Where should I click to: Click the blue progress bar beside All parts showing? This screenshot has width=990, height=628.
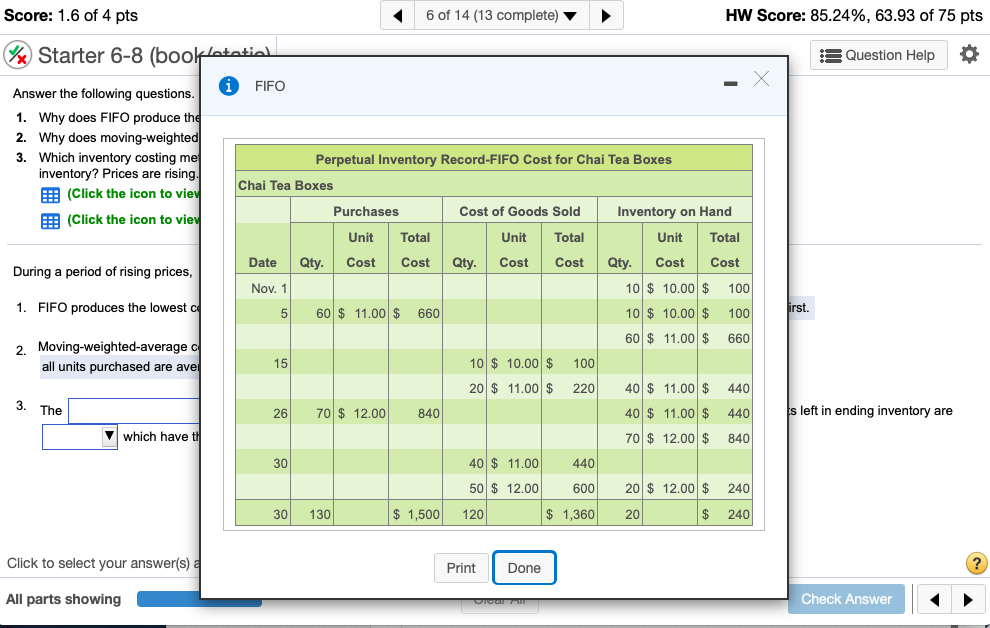pos(199,599)
